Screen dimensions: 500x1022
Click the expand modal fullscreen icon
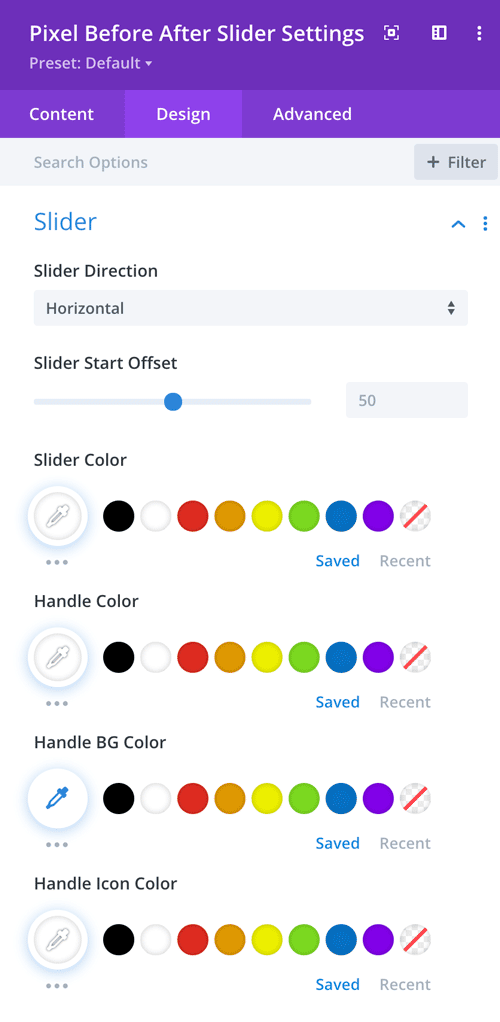coord(391,33)
